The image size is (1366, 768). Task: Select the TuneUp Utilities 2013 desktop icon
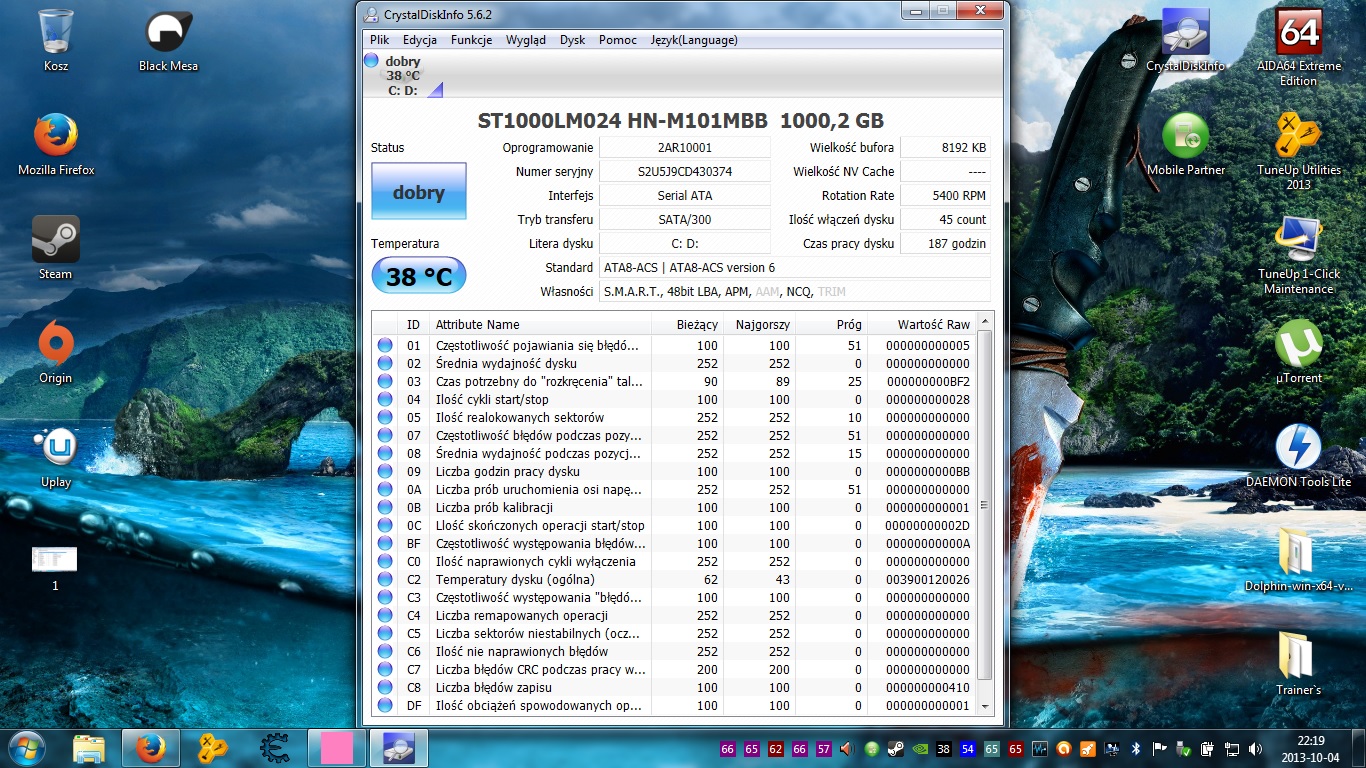point(1298,152)
